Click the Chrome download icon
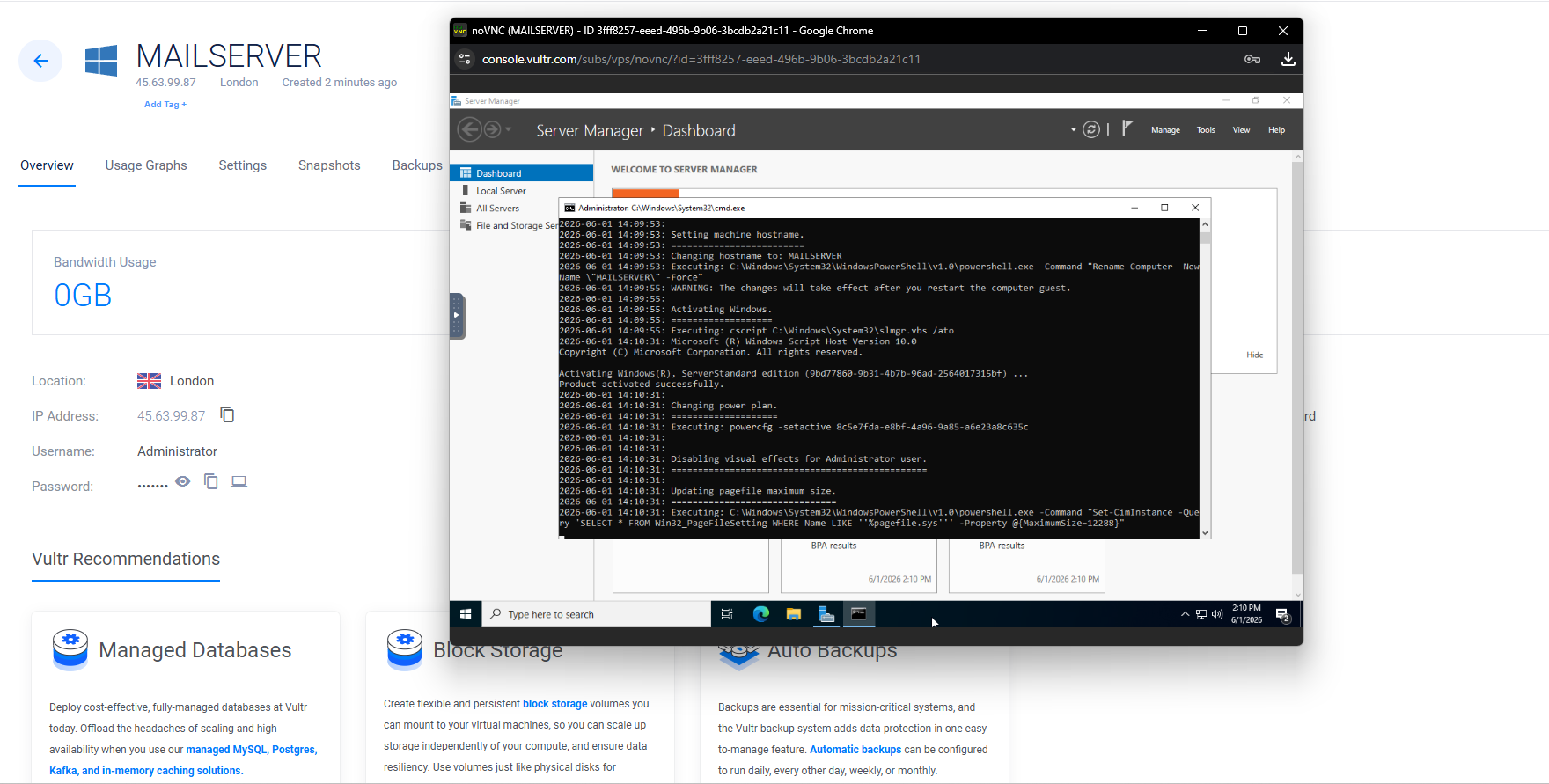 click(x=1288, y=59)
